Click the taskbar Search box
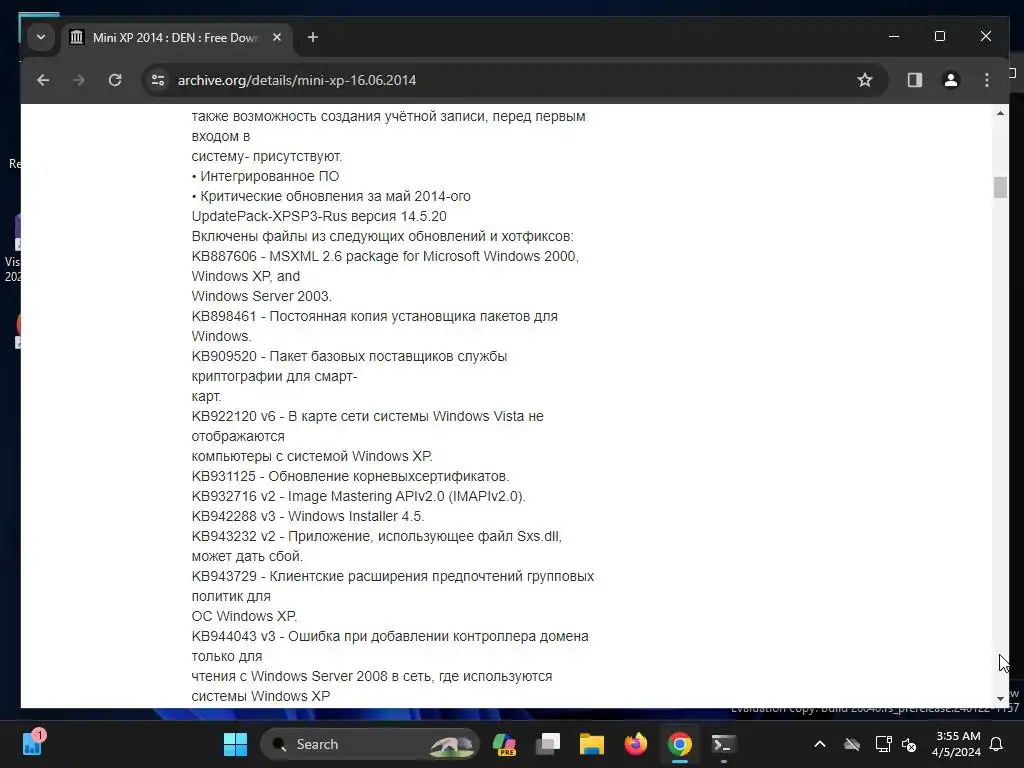The image size is (1024, 768). pos(370,744)
